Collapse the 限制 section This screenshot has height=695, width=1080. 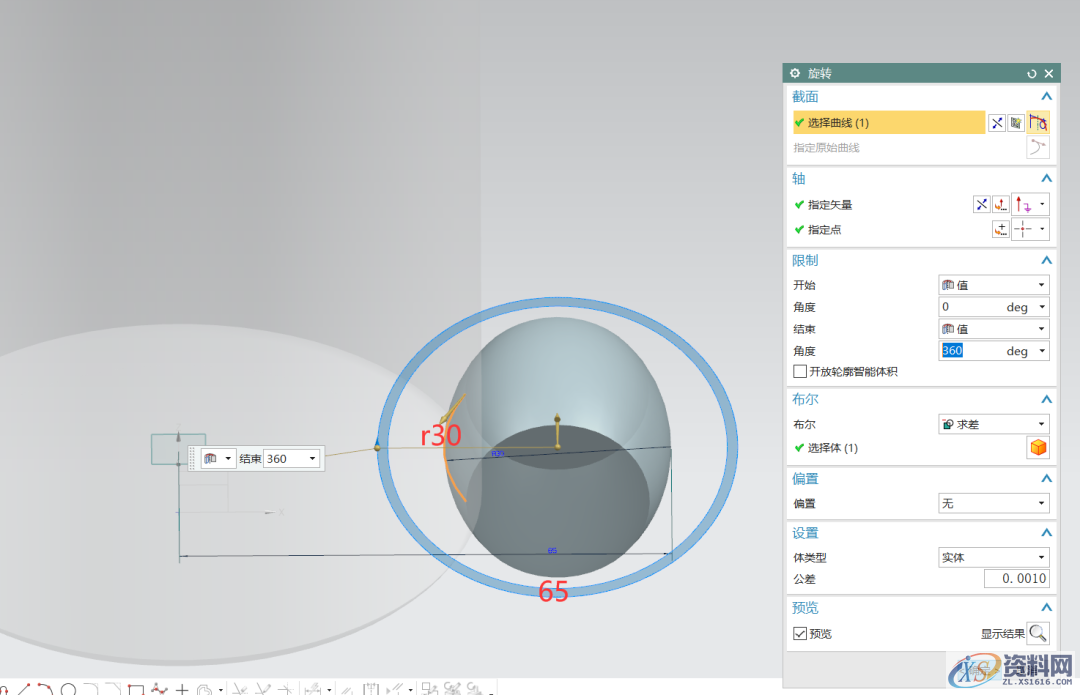[1045, 260]
